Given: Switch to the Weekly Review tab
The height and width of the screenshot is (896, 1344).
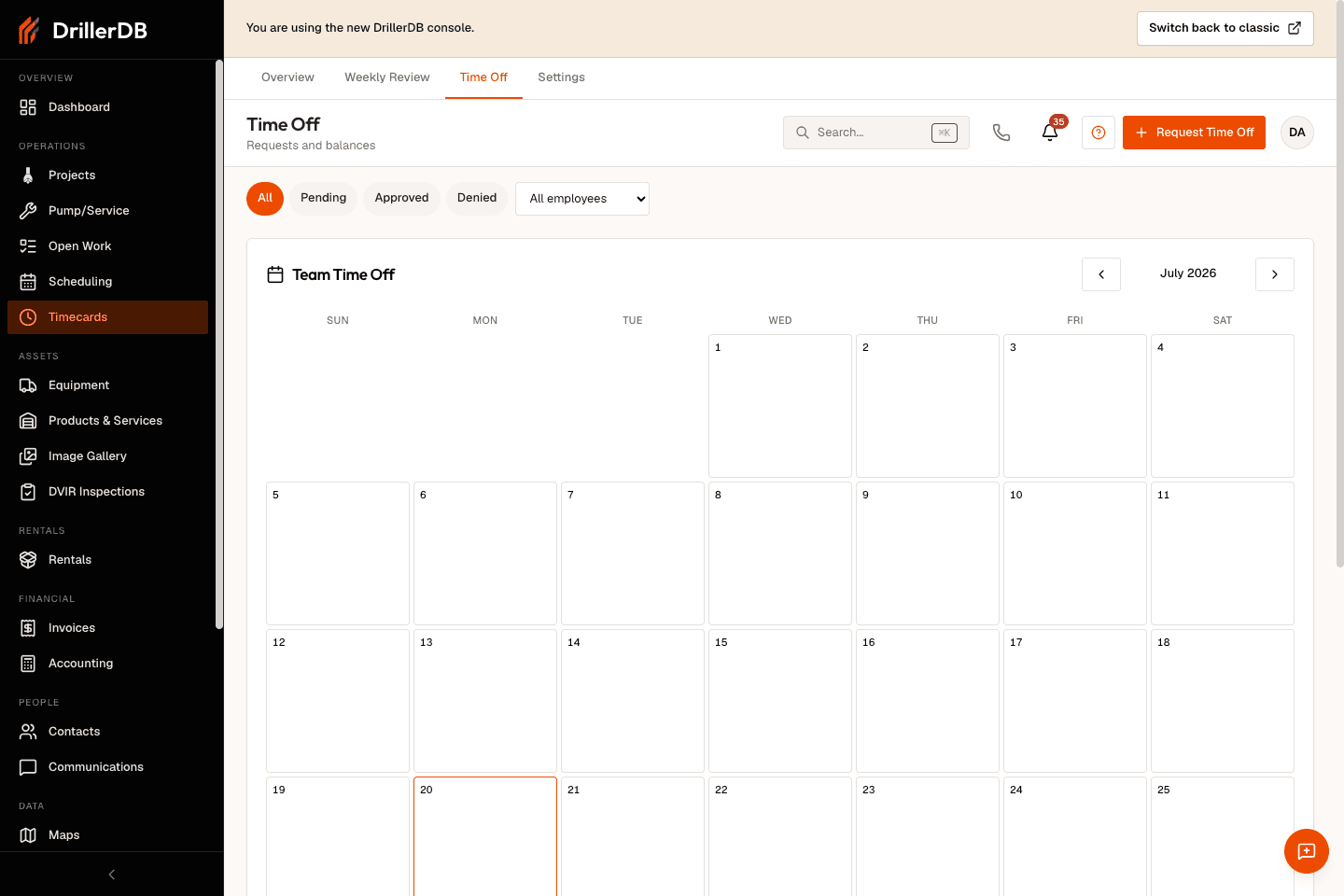Looking at the screenshot, I should click(387, 77).
